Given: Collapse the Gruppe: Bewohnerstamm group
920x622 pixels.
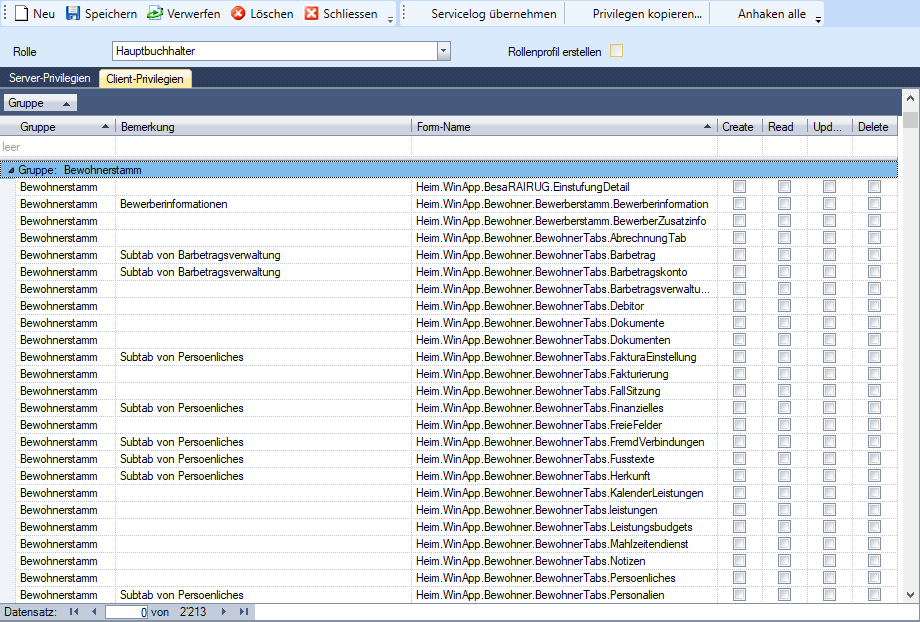Looking at the screenshot, I should 10,170.
